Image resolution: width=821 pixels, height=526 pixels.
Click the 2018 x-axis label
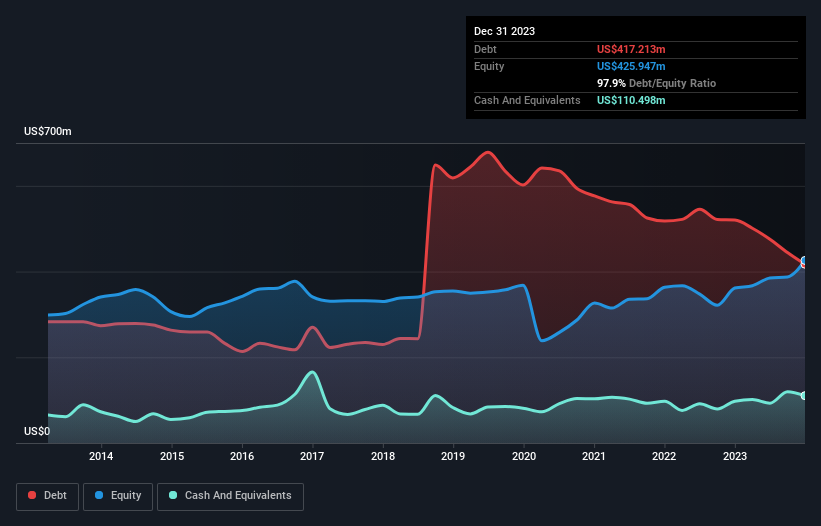click(x=383, y=456)
